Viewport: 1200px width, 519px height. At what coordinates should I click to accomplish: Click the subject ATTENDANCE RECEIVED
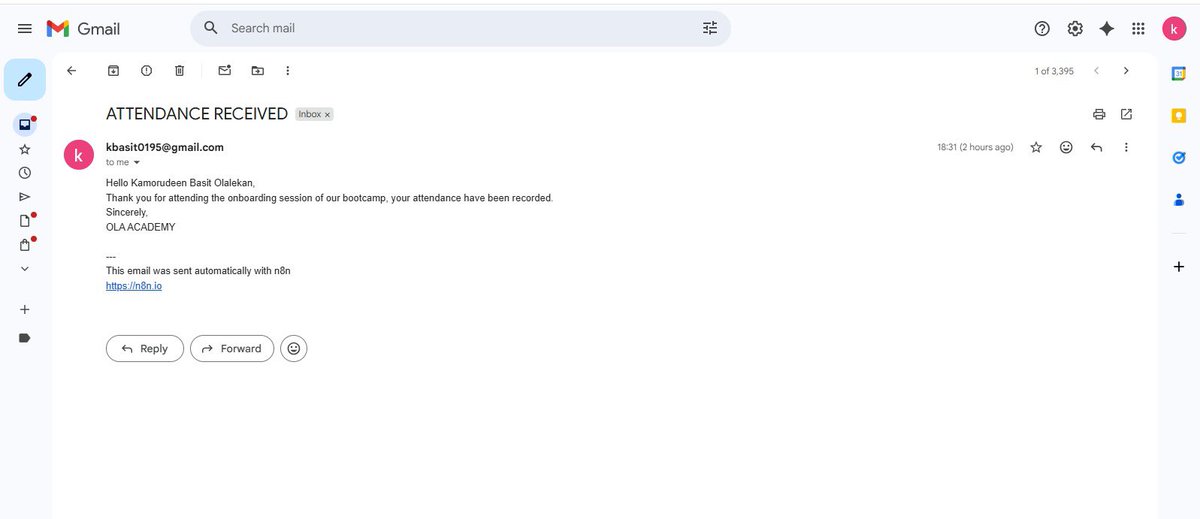(x=197, y=114)
